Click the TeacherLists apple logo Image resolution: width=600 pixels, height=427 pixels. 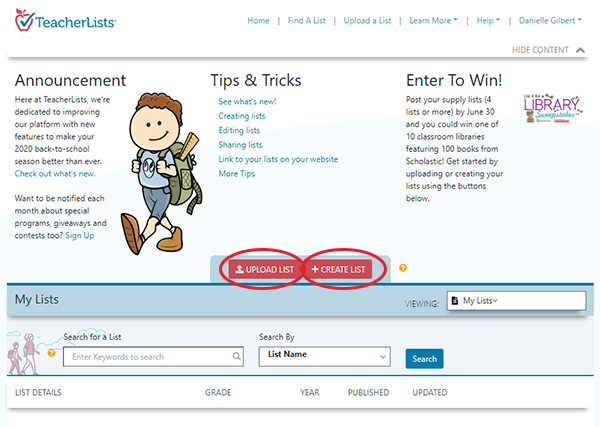point(25,20)
